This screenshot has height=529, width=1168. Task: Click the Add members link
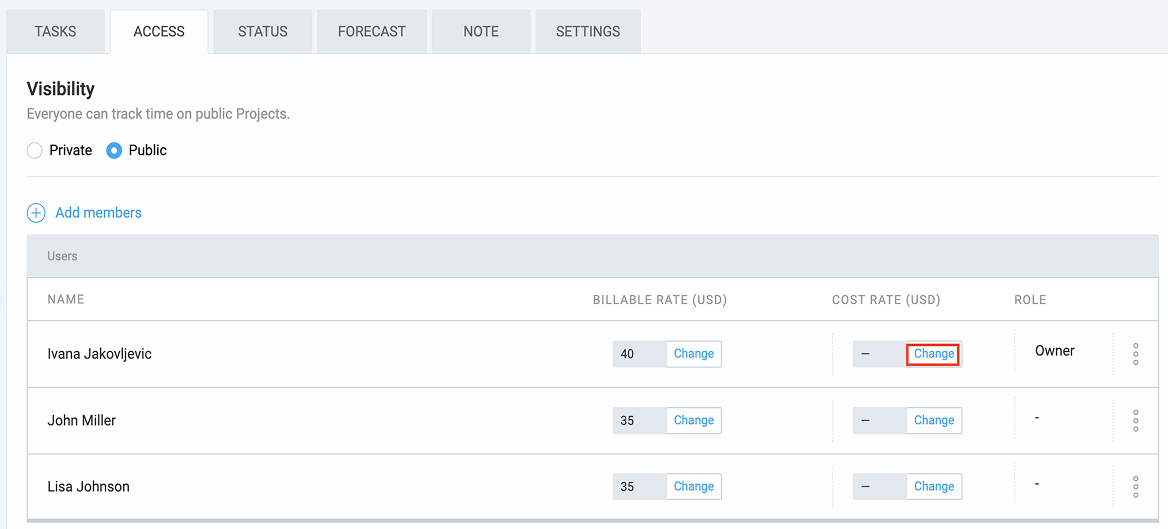(98, 213)
